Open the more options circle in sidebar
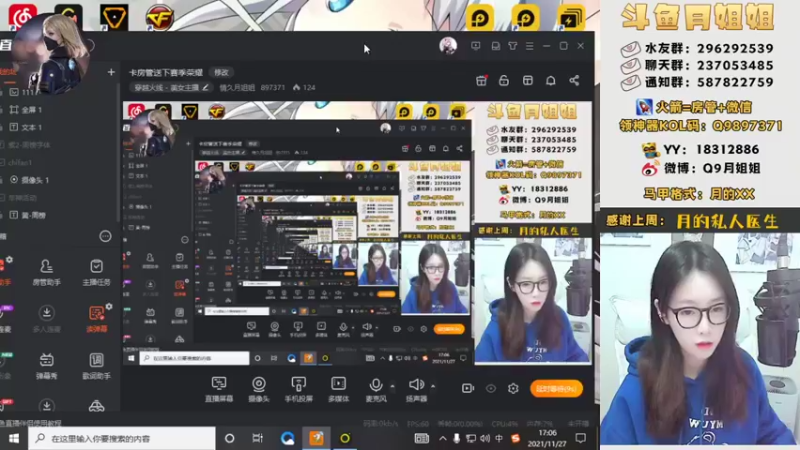Image resolution: width=800 pixels, height=450 pixels. pos(105,236)
